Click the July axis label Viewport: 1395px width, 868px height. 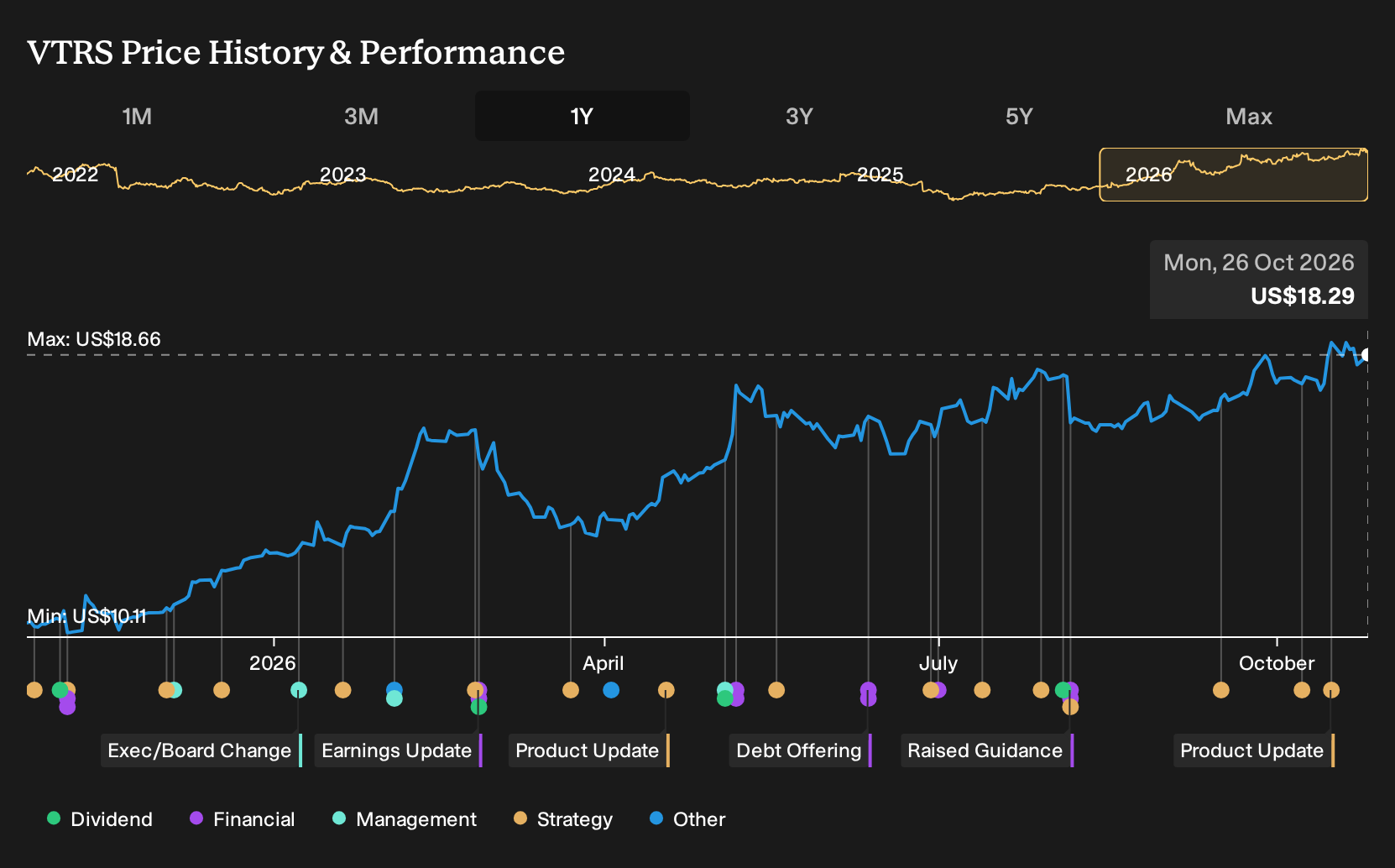pyautogui.click(x=938, y=663)
